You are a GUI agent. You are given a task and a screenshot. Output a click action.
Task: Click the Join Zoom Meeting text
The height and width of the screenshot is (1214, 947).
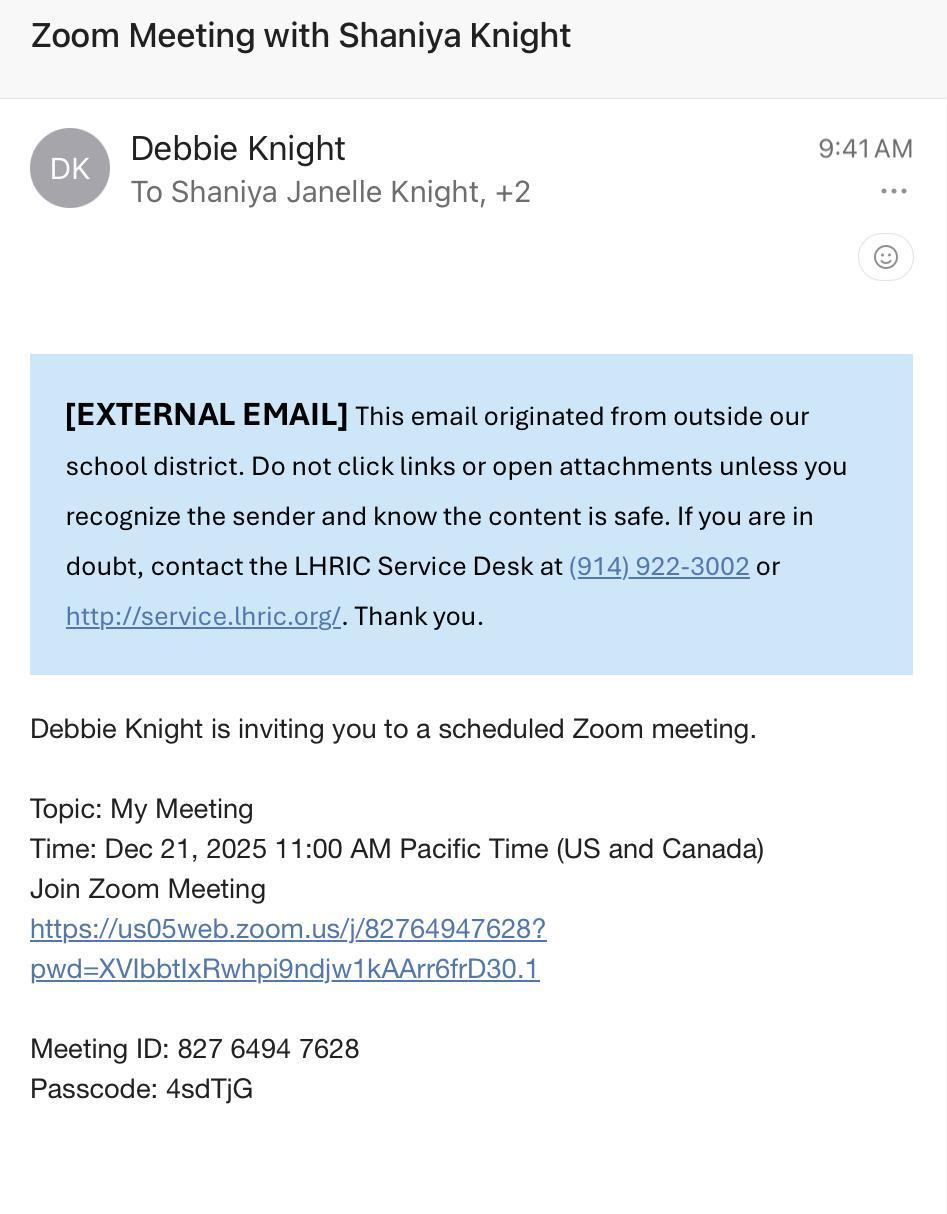point(148,889)
